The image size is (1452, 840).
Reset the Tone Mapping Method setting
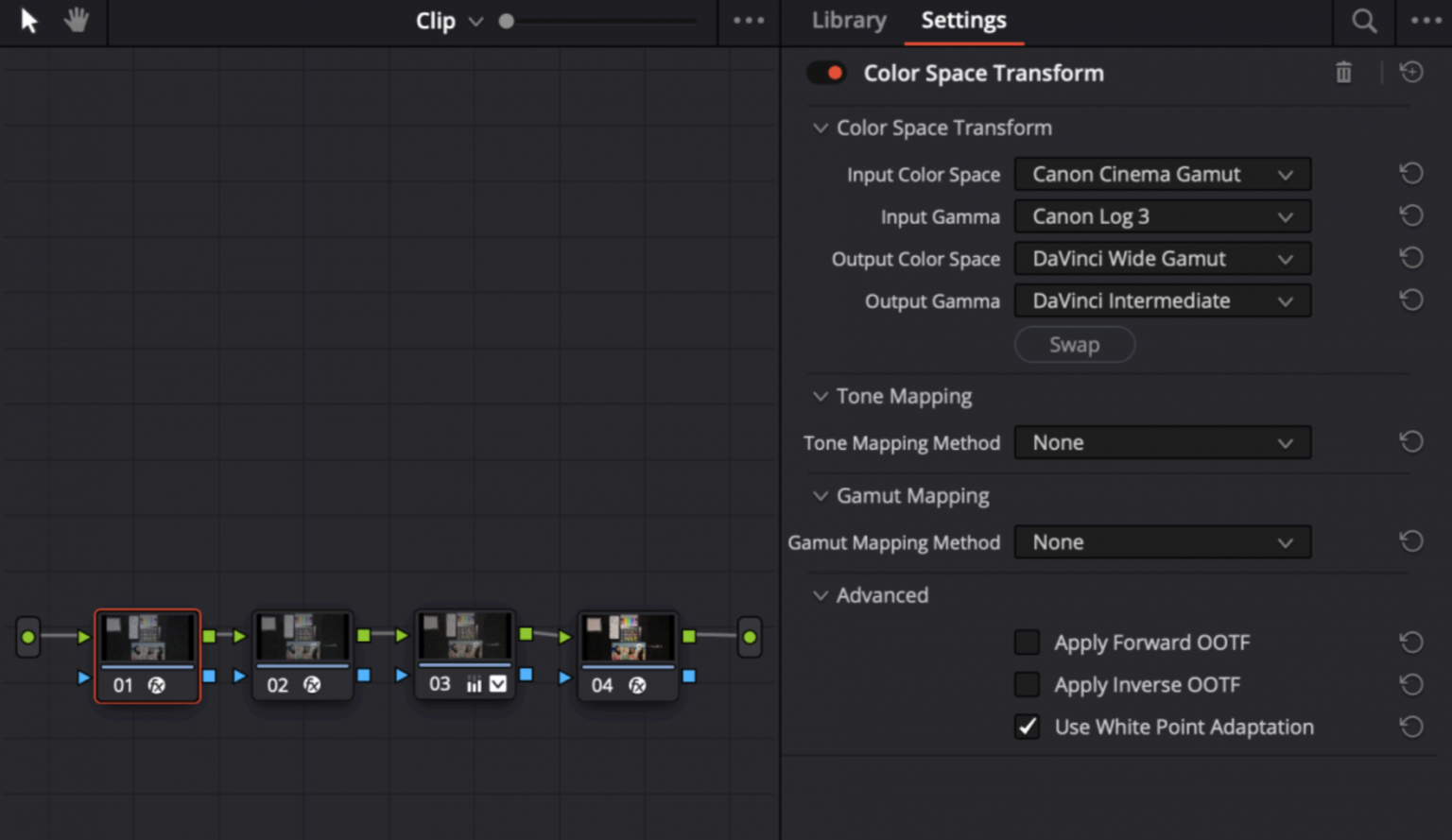click(1410, 442)
